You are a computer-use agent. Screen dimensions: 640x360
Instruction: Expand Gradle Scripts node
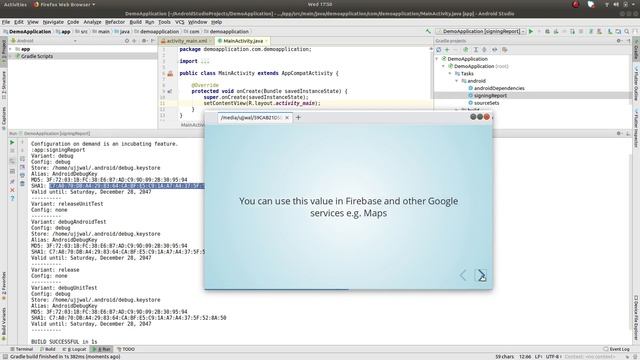pos(11,56)
